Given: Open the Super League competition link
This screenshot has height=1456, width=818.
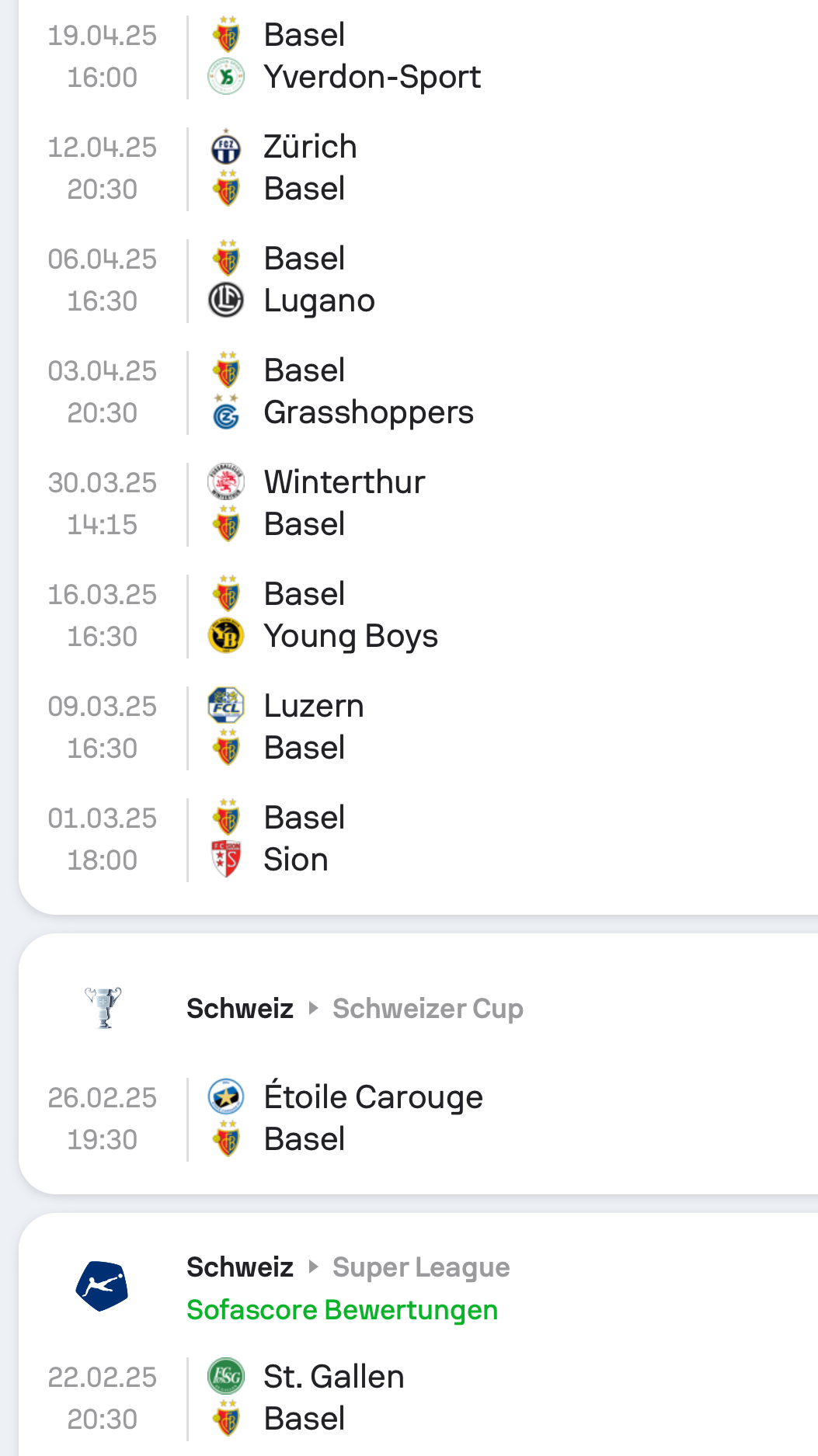Looking at the screenshot, I should (x=421, y=1267).
